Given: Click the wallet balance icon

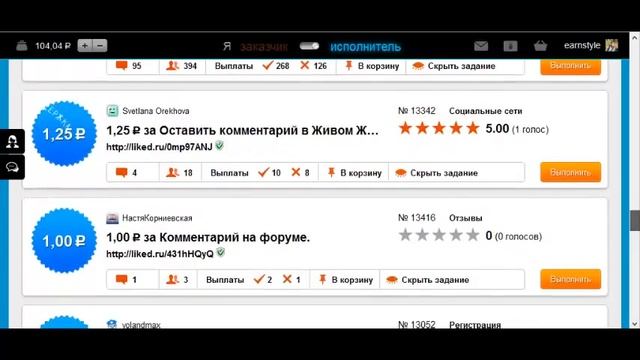Looking at the screenshot, I should click(22, 46).
